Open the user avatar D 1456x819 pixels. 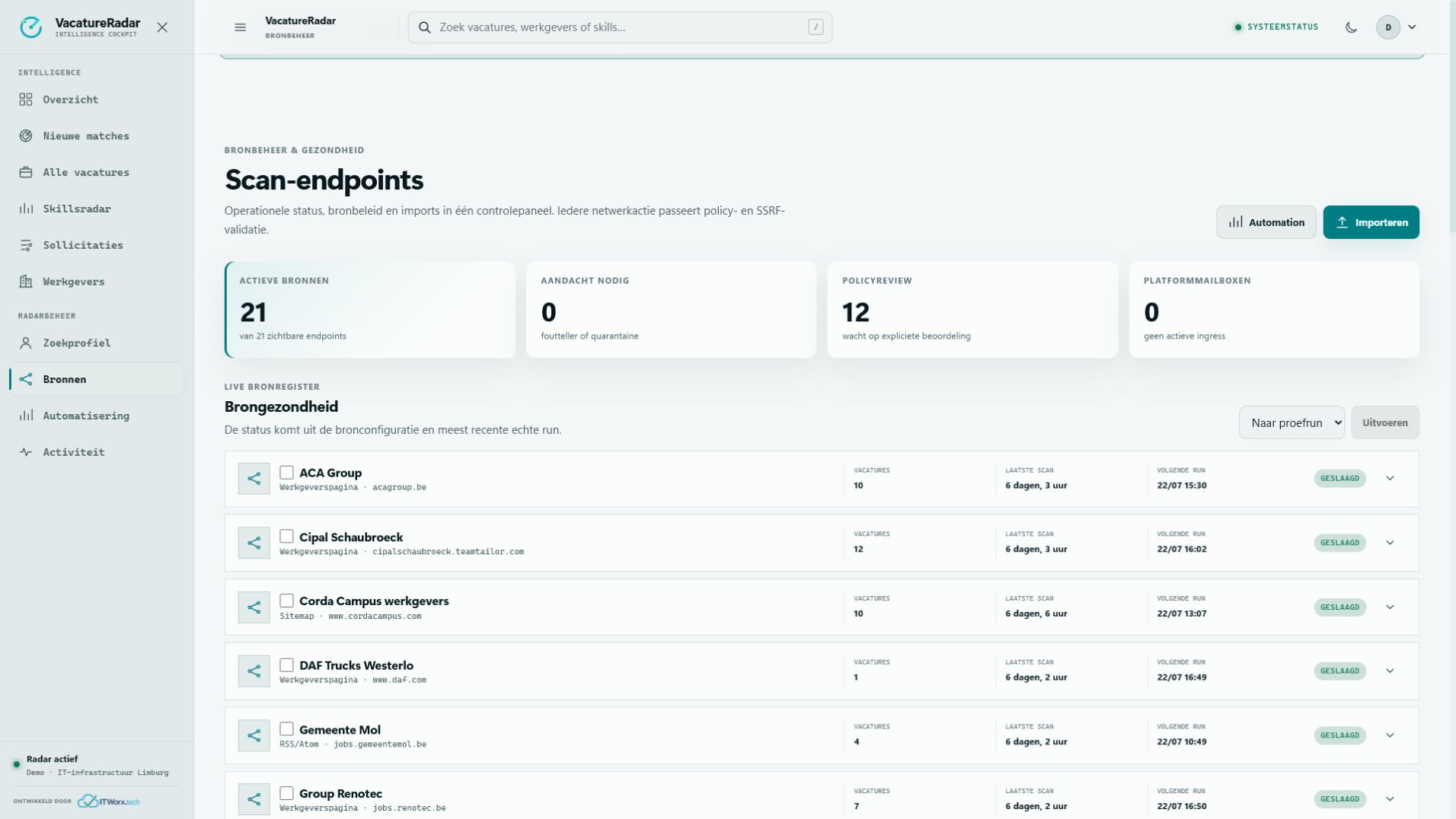coord(1388,27)
